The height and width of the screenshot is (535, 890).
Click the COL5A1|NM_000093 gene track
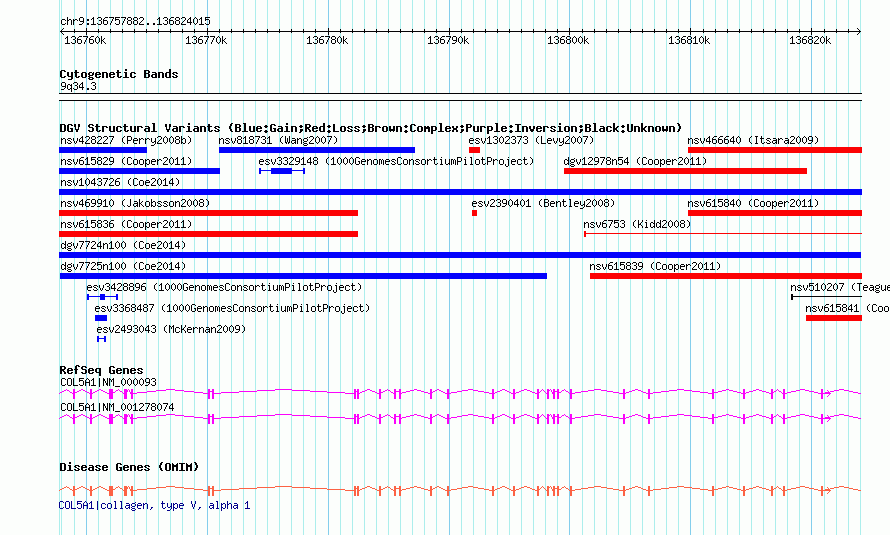[460, 393]
